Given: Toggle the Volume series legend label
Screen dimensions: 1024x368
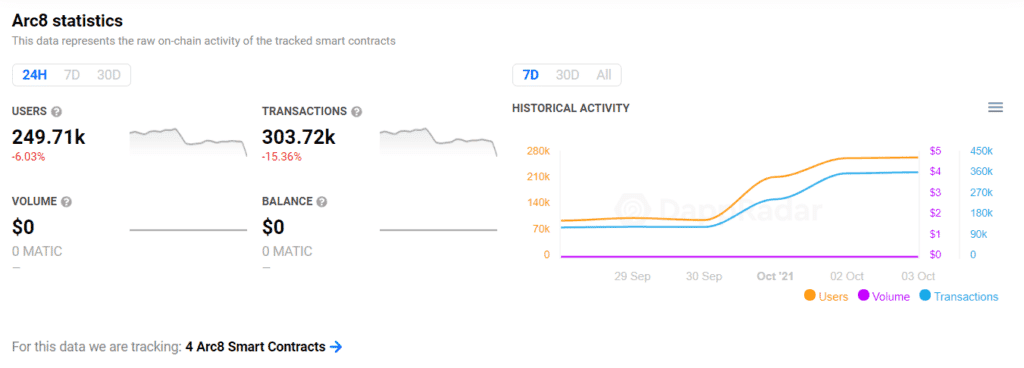Looking at the screenshot, I should coord(891,296).
